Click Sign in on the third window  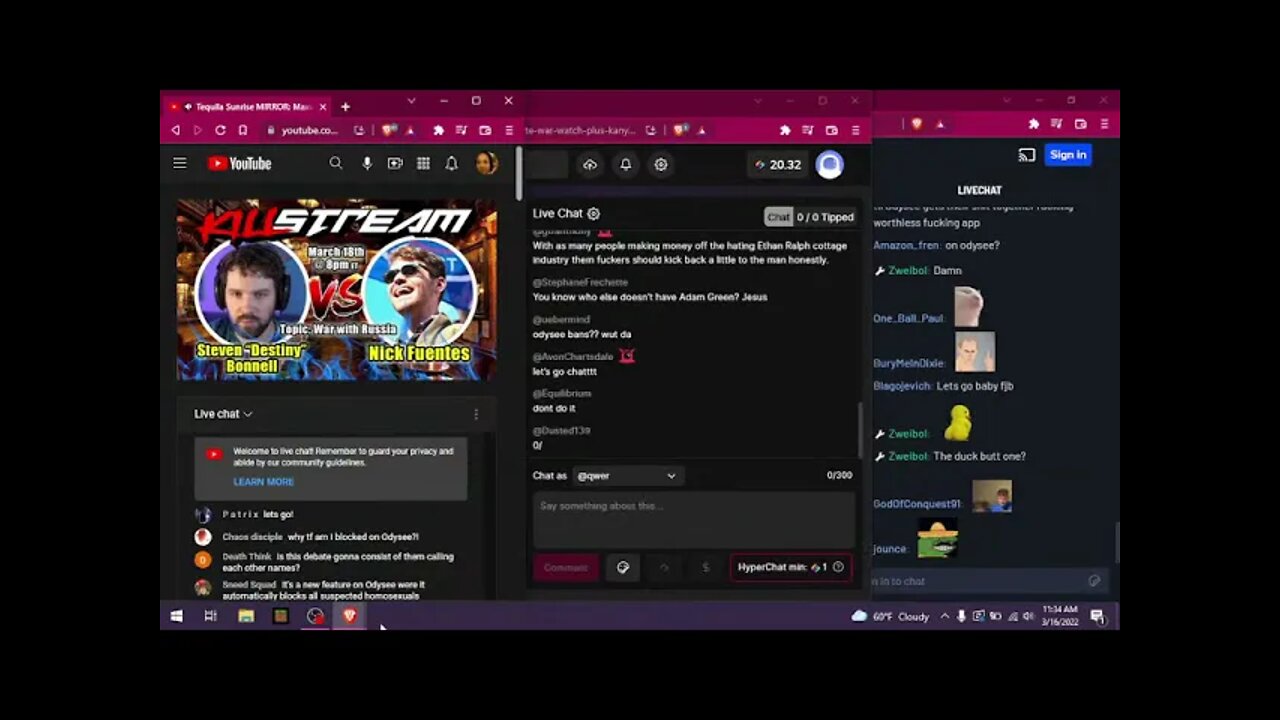pyautogui.click(x=1068, y=155)
